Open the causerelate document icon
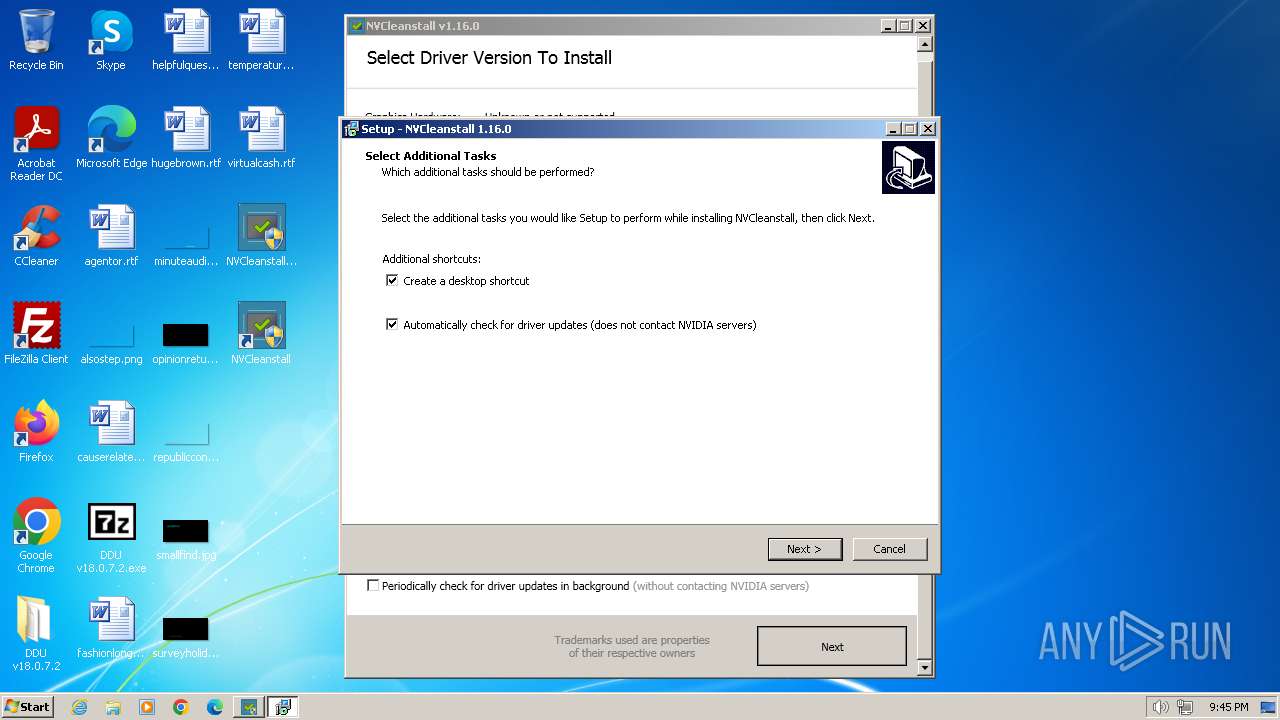The width and height of the screenshot is (1280, 720). point(111,432)
